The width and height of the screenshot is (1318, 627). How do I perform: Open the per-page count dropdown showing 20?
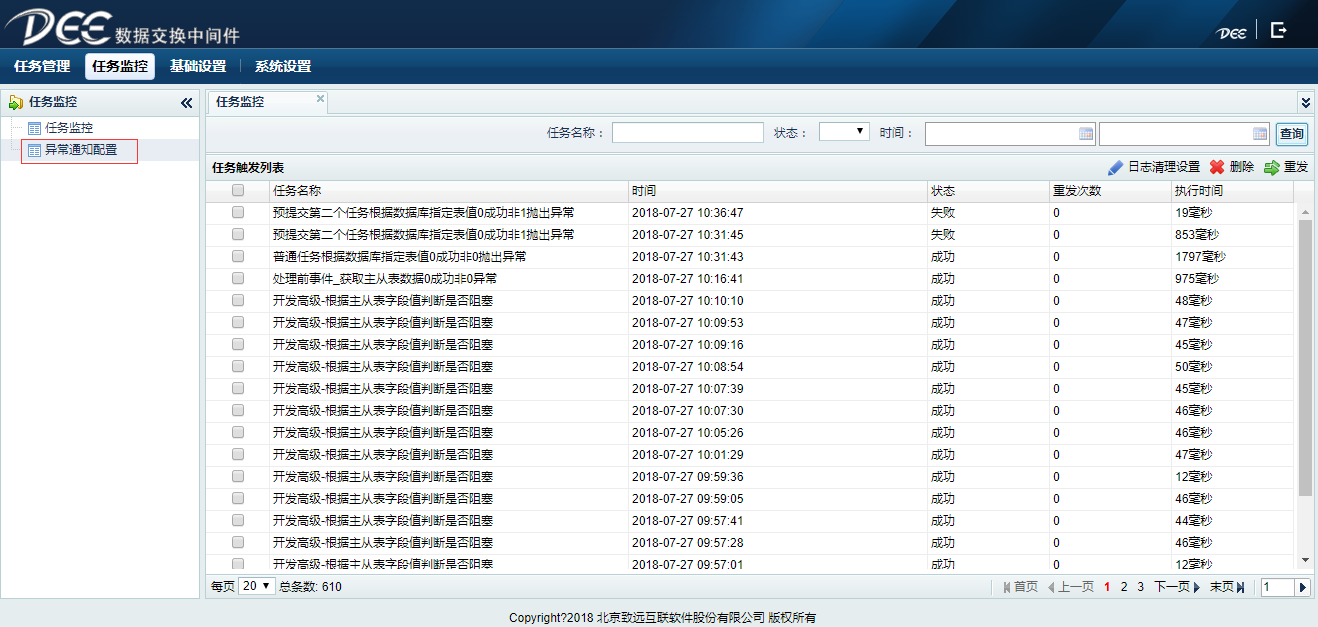tap(257, 587)
